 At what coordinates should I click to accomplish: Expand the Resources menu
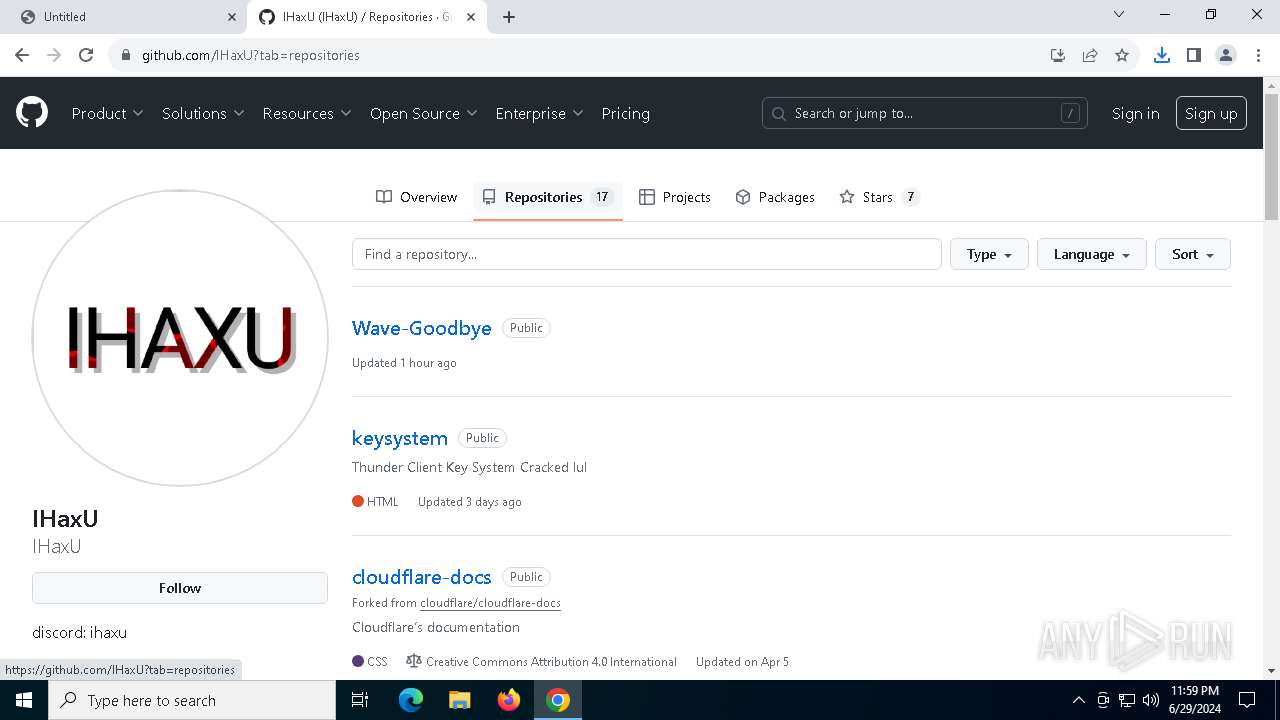point(307,113)
